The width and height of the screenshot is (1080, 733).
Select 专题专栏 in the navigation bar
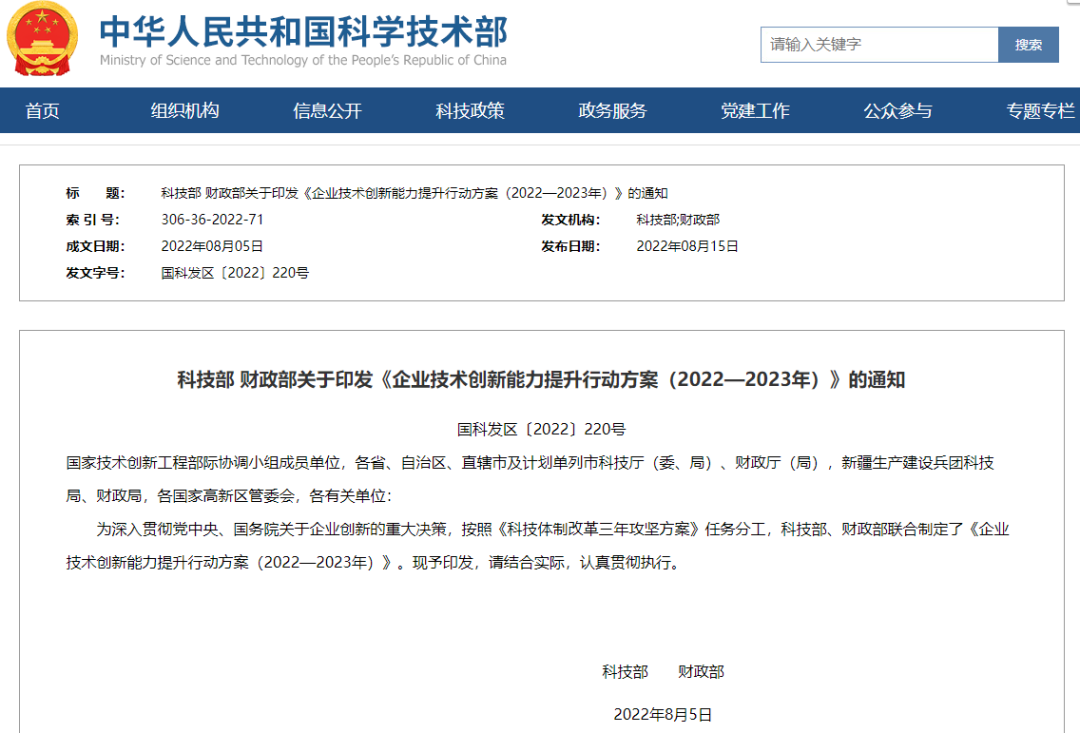click(x=1040, y=111)
